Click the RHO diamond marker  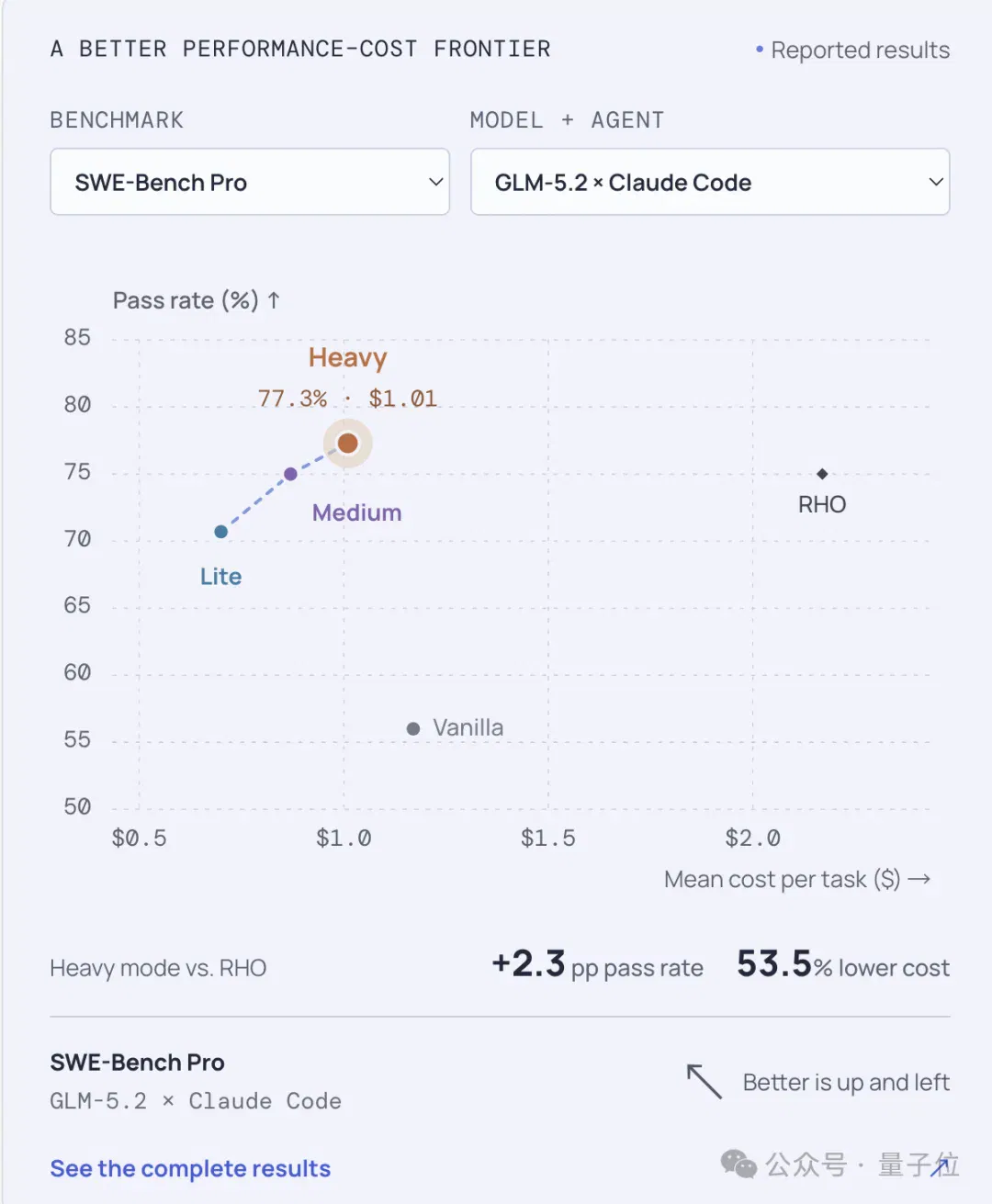[822, 474]
